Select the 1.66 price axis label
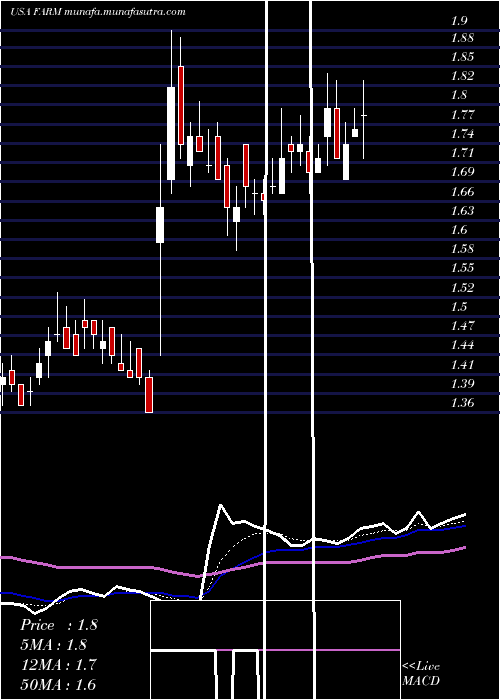 pos(462,192)
